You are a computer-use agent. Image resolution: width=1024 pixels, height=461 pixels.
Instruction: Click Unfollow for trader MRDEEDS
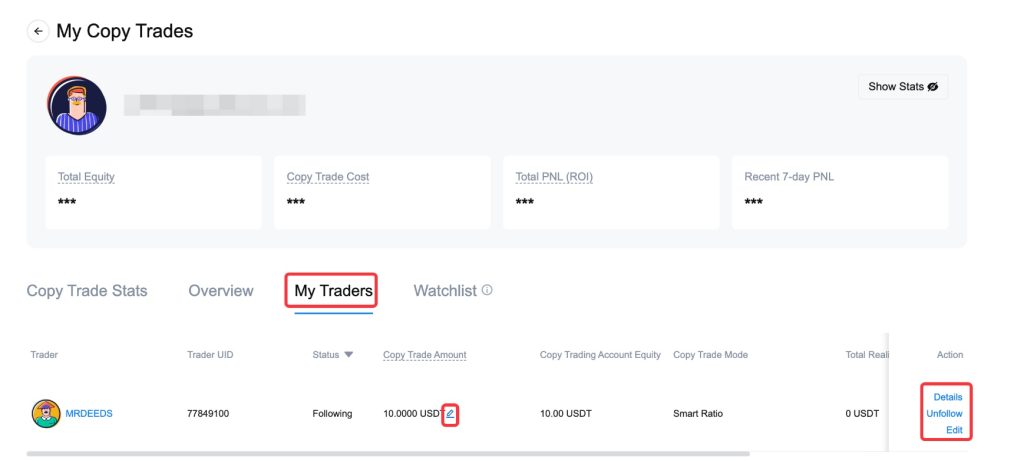[x=944, y=413]
